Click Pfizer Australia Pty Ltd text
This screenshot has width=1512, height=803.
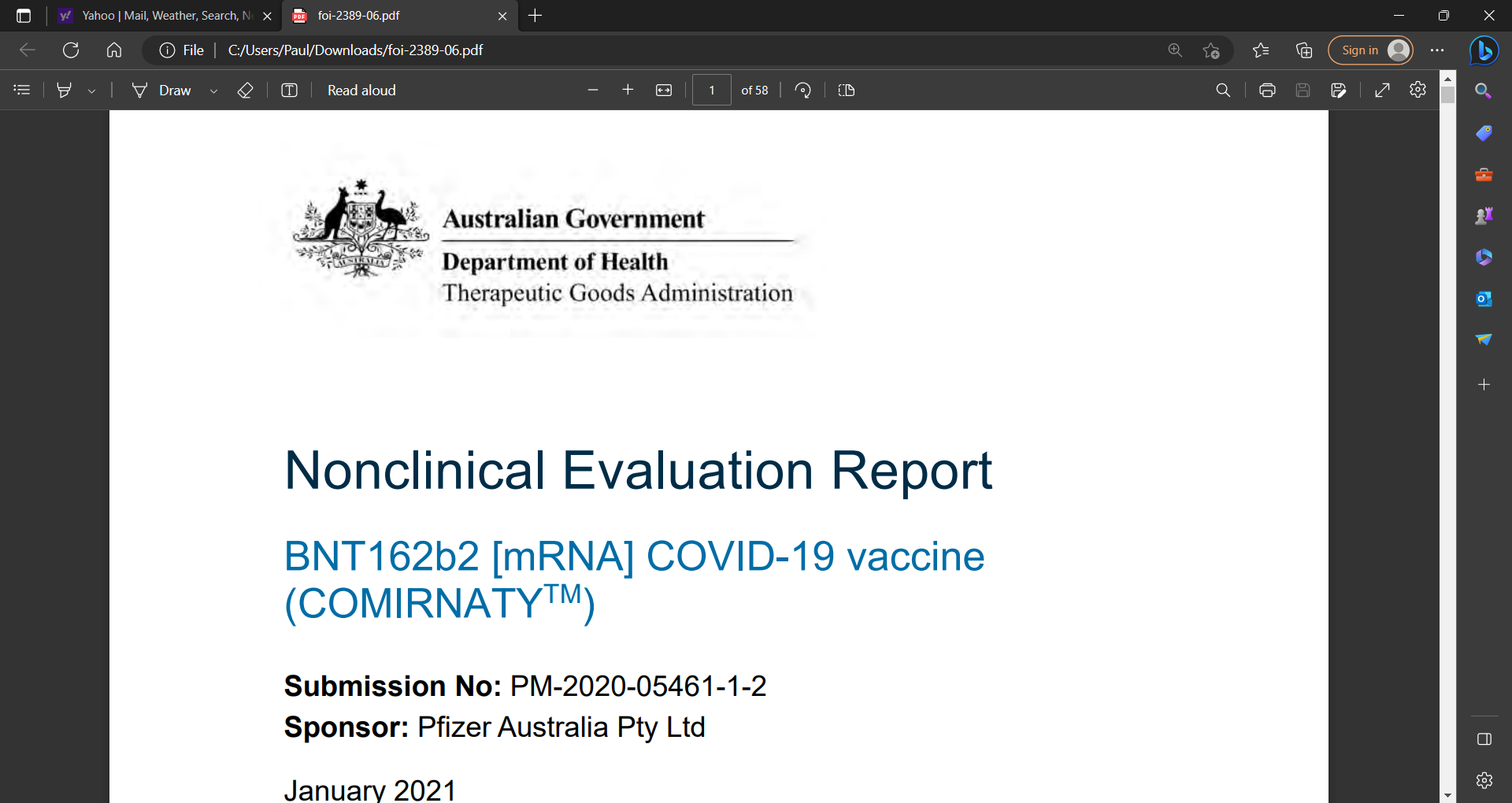coord(561,727)
